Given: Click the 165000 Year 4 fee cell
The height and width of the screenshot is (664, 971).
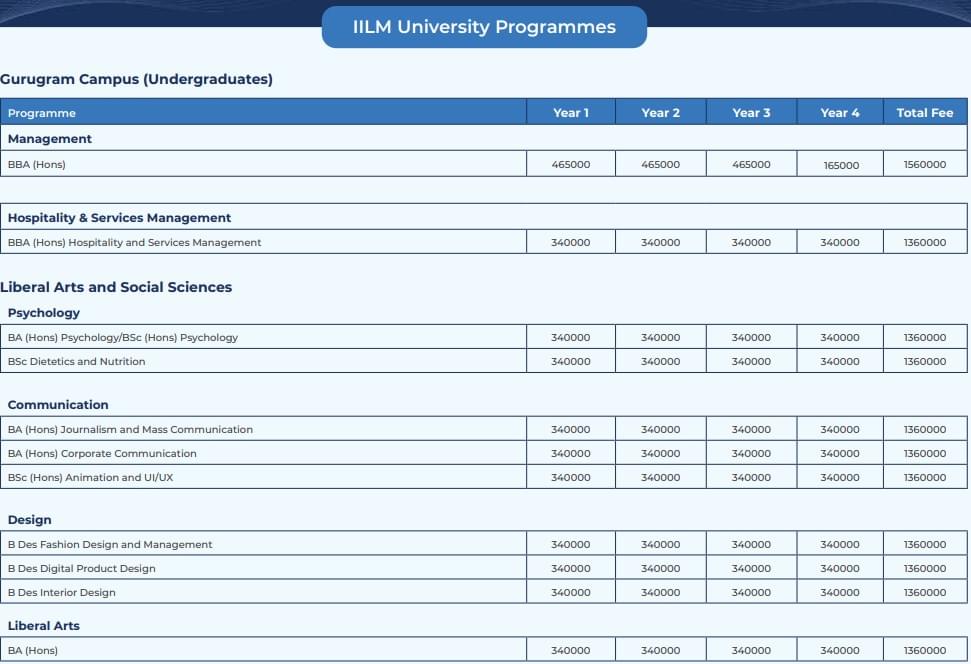Looking at the screenshot, I should coord(841,165).
